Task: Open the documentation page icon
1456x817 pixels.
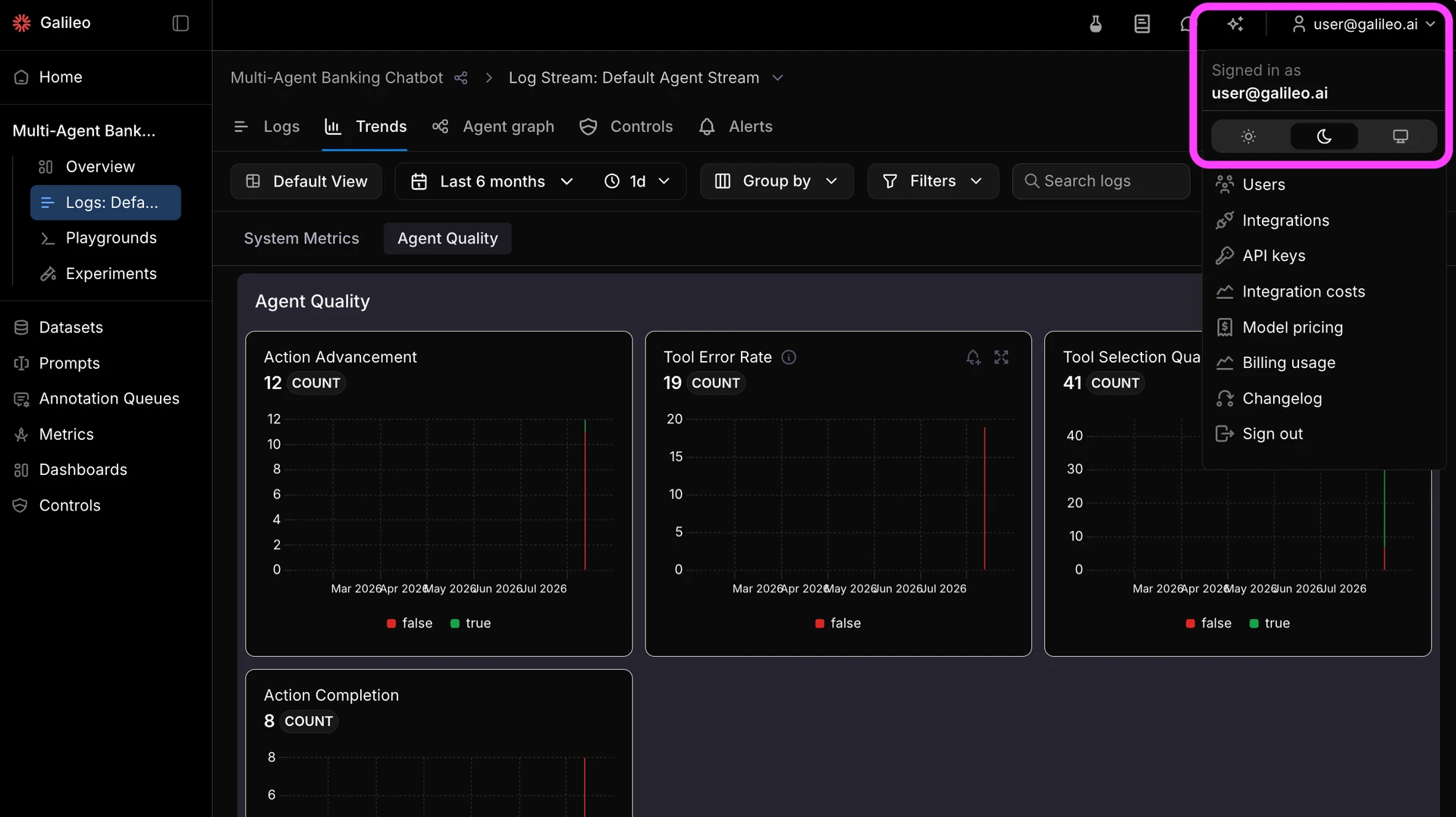Action: 1142,24
